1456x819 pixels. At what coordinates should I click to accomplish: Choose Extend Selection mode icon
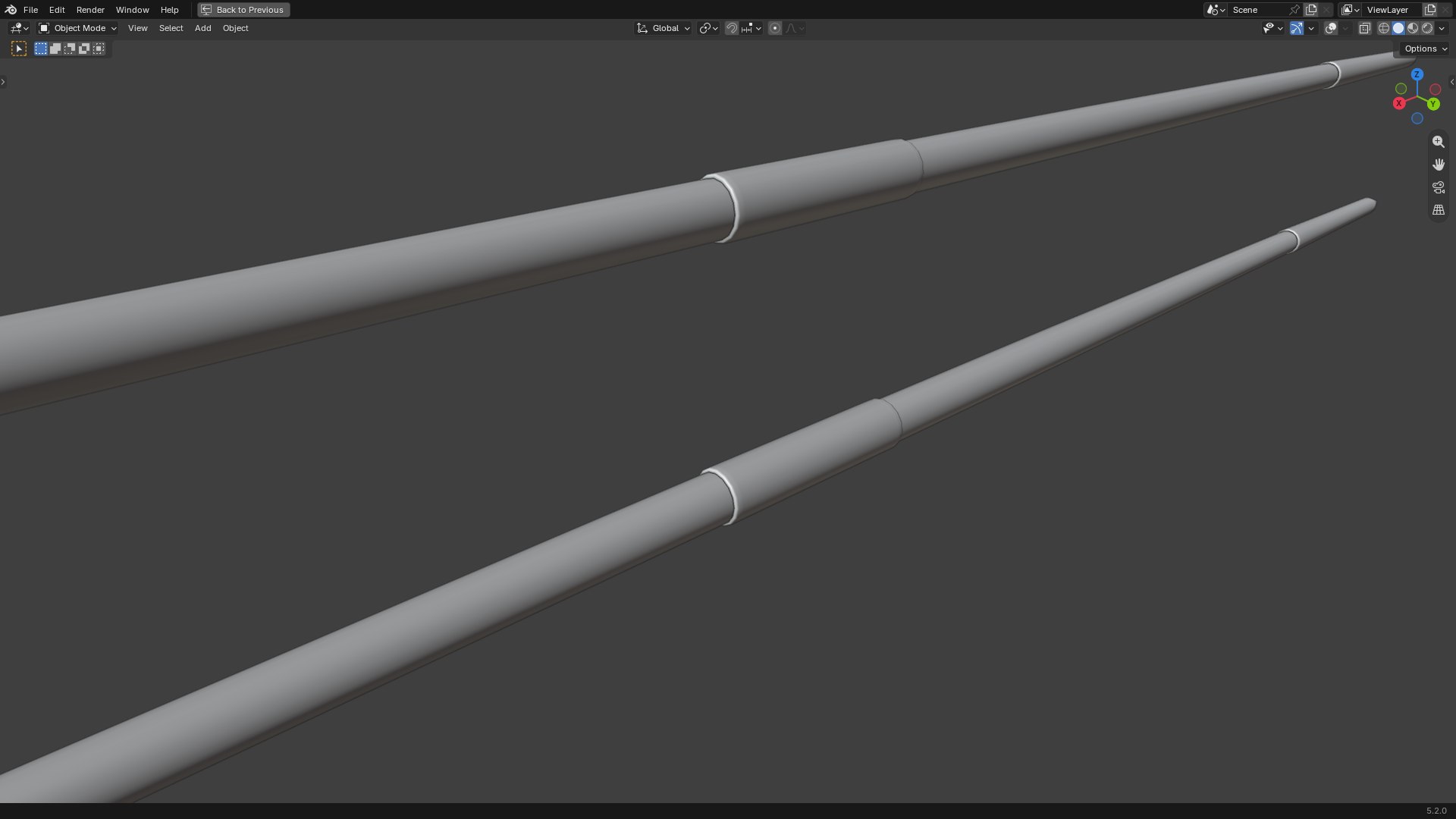pyautogui.click(x=55, y=49)
